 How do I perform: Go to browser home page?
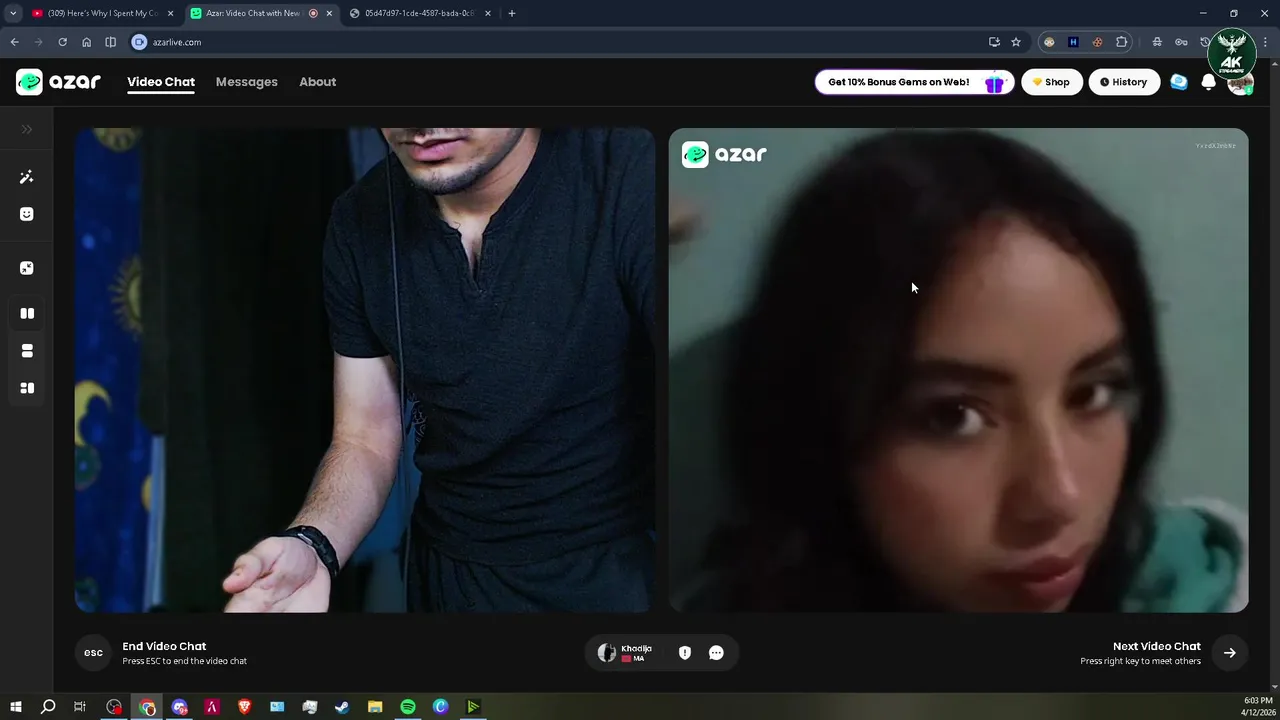click(x=86, y=42)
